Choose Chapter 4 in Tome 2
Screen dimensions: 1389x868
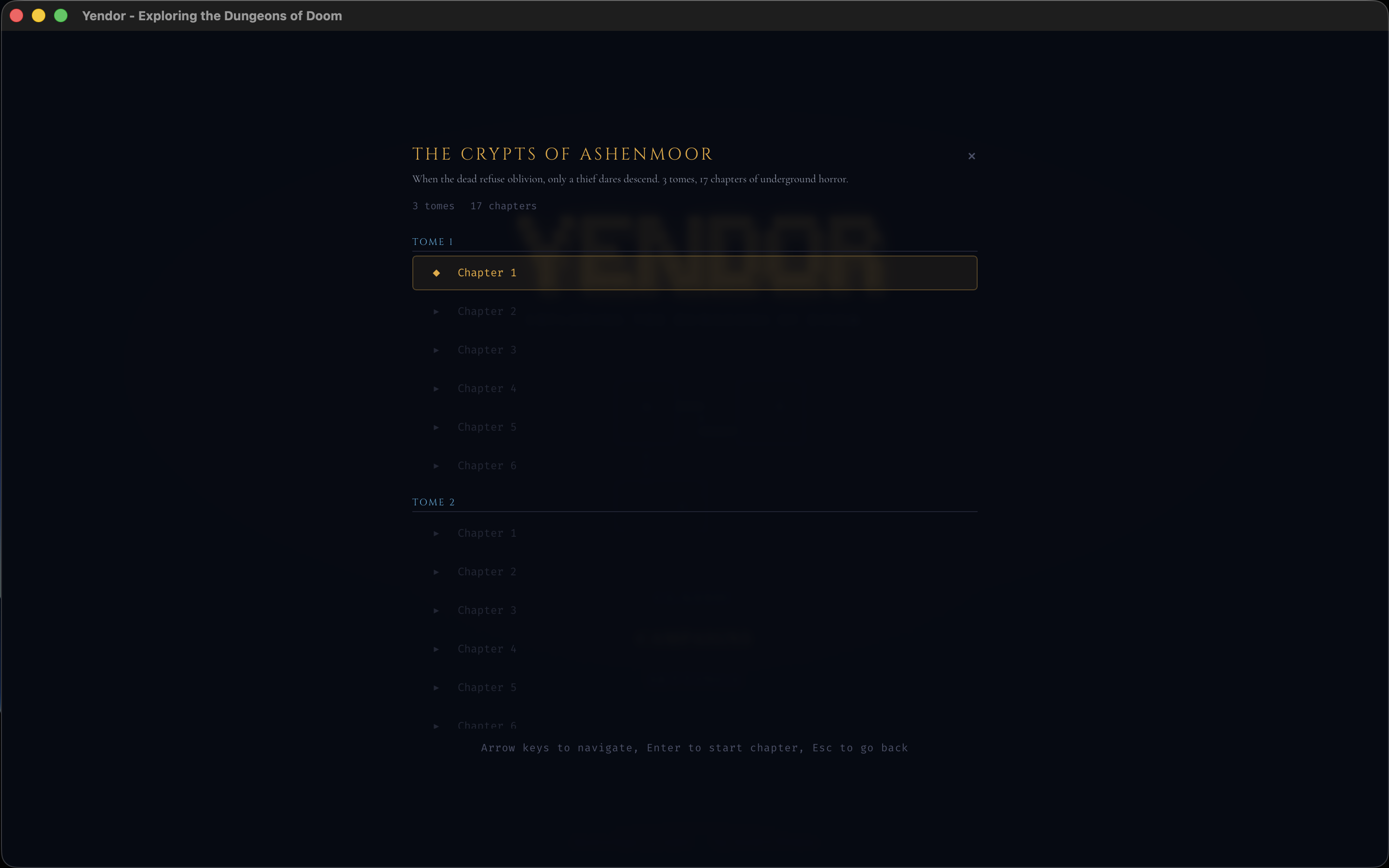(487, 649)
